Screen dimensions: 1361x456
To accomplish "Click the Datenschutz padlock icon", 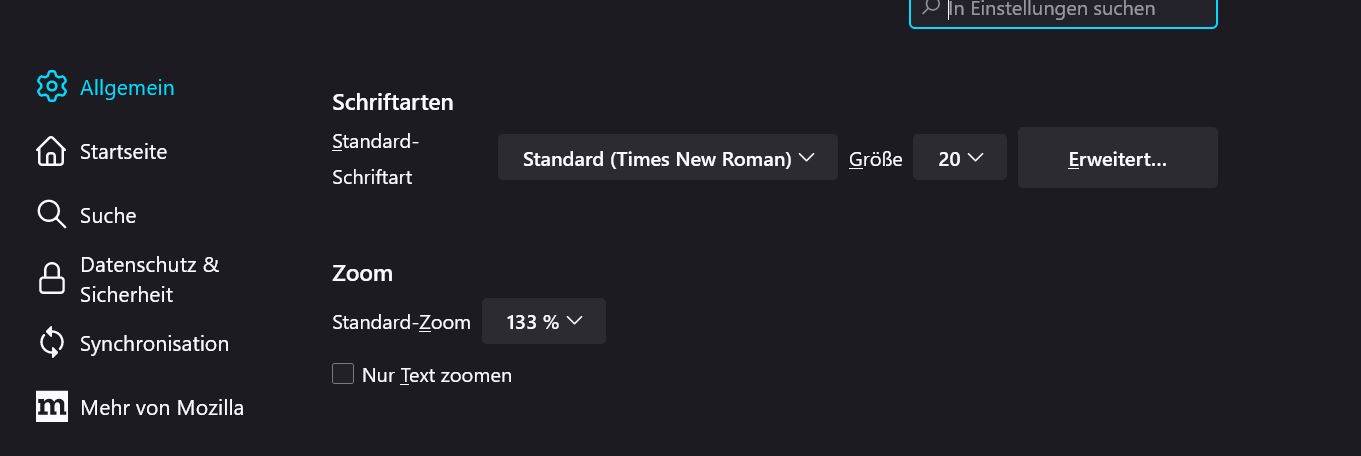I will 51,279.
